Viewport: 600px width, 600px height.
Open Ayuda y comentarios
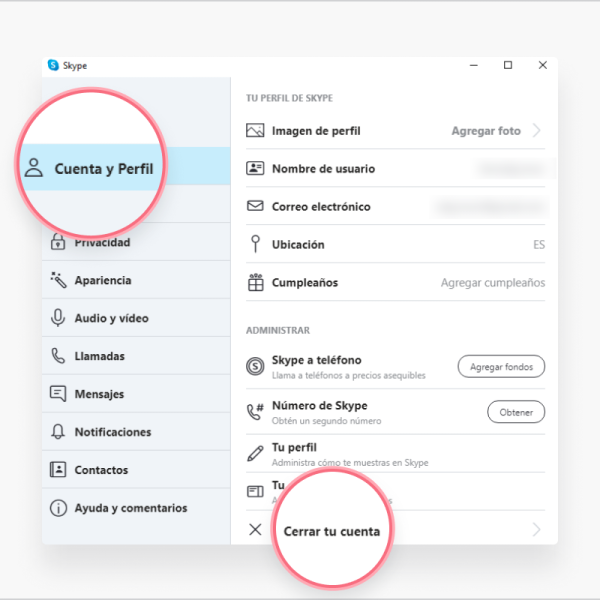pos(136,508)
